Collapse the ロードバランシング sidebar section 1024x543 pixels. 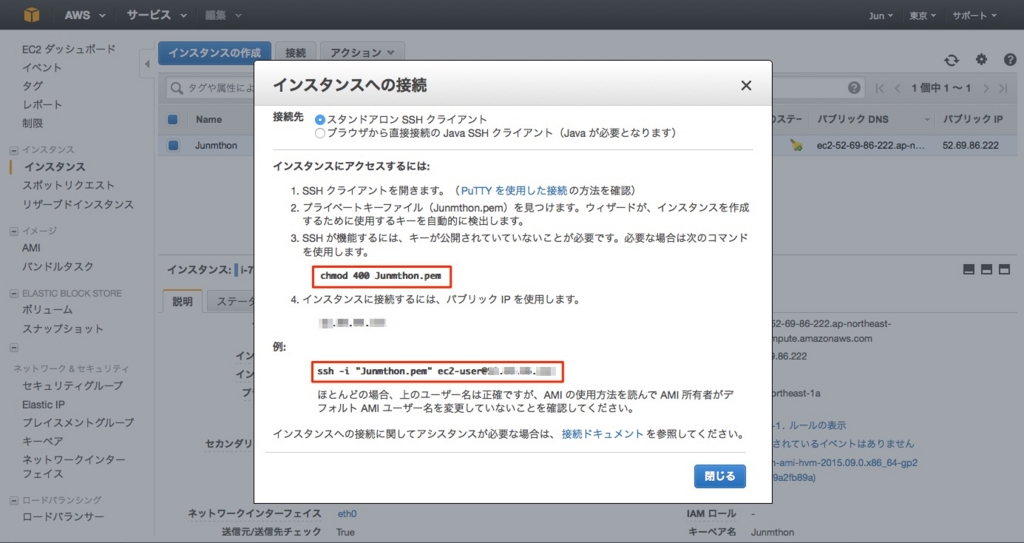(14, 501)
